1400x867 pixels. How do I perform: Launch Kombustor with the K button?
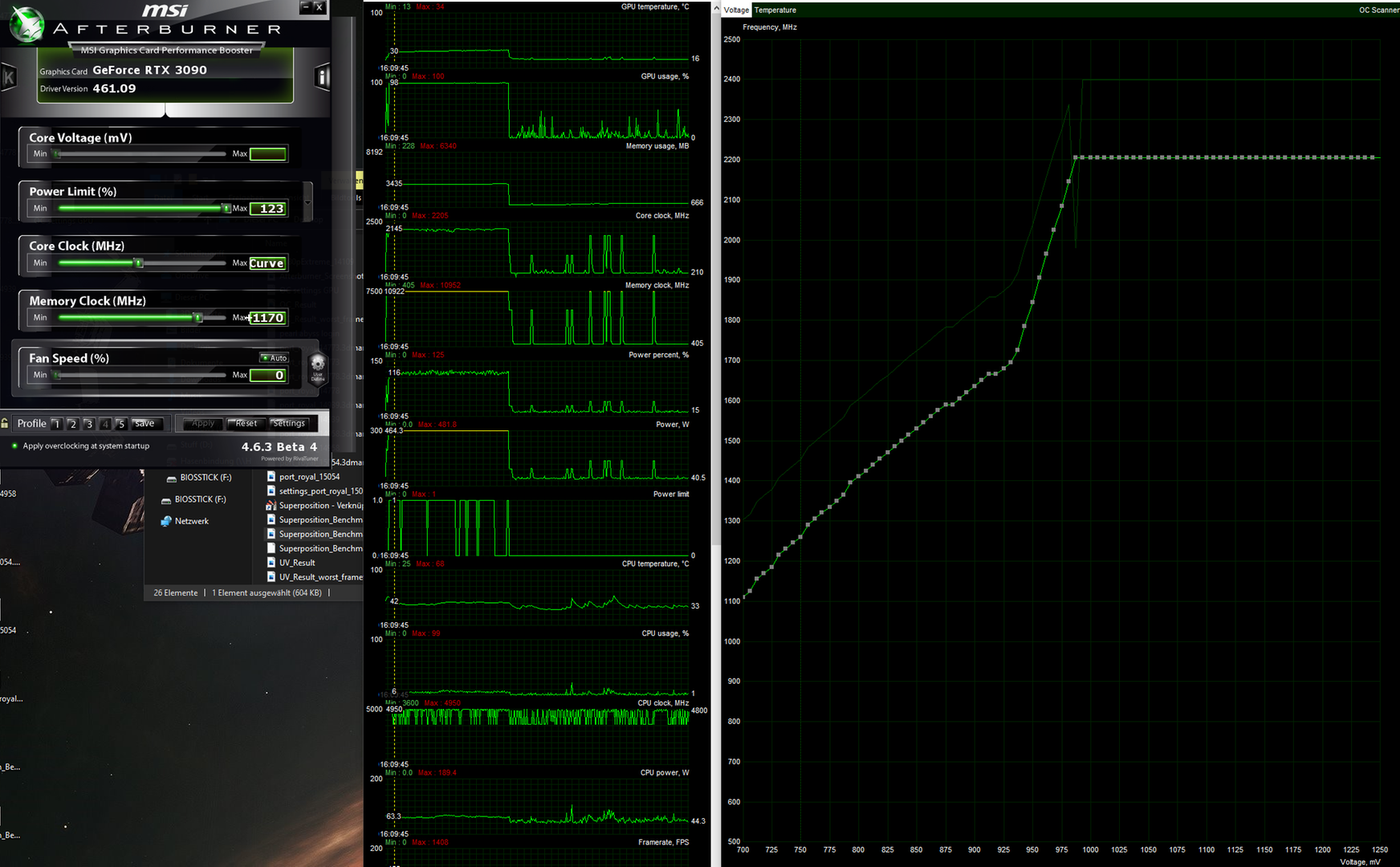pyautogui.click(x=8, y=78)
